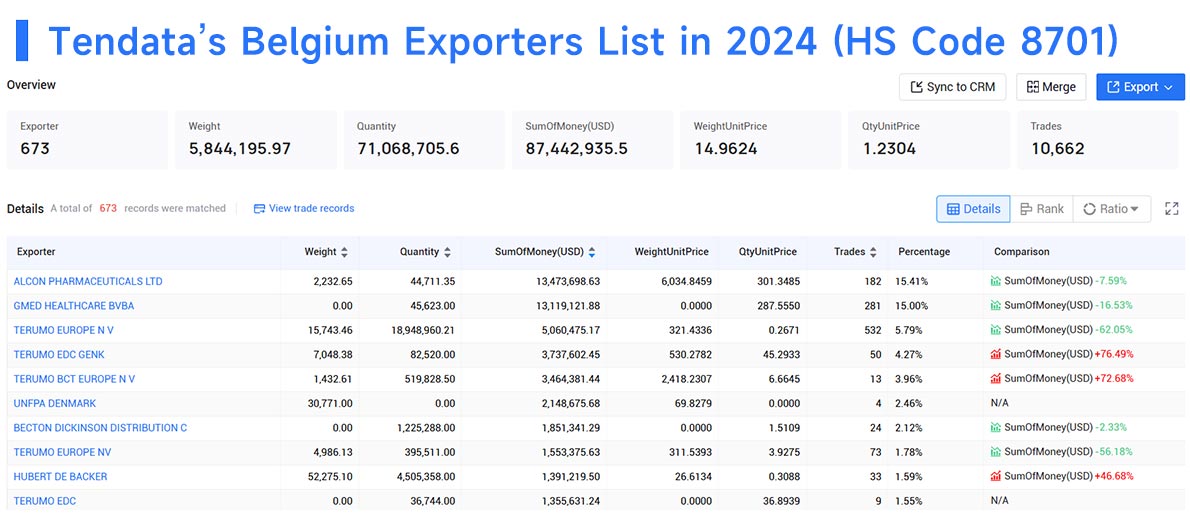This screenshot has width=1190, height=519.
Task: Sort table by Quantity column arrows
Action: tap(447, 252)
